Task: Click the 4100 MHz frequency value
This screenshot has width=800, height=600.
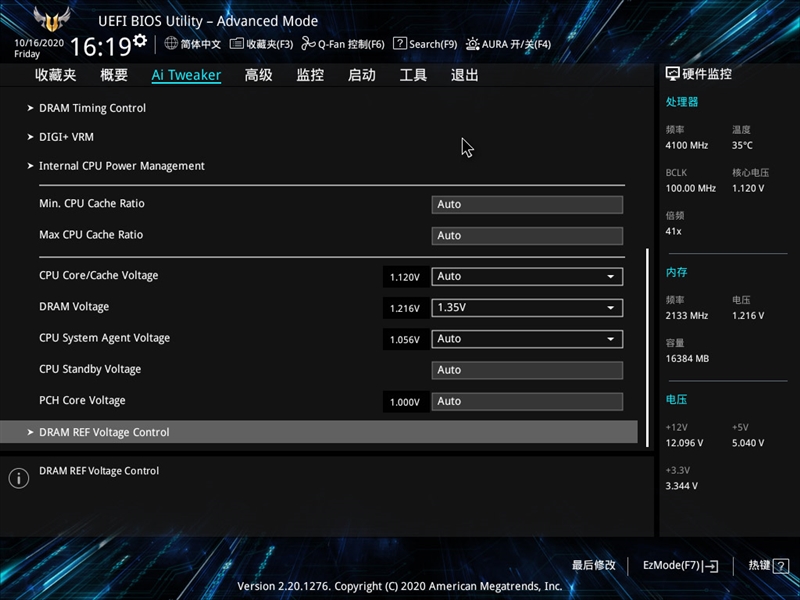Action: [x=687, y=145]
